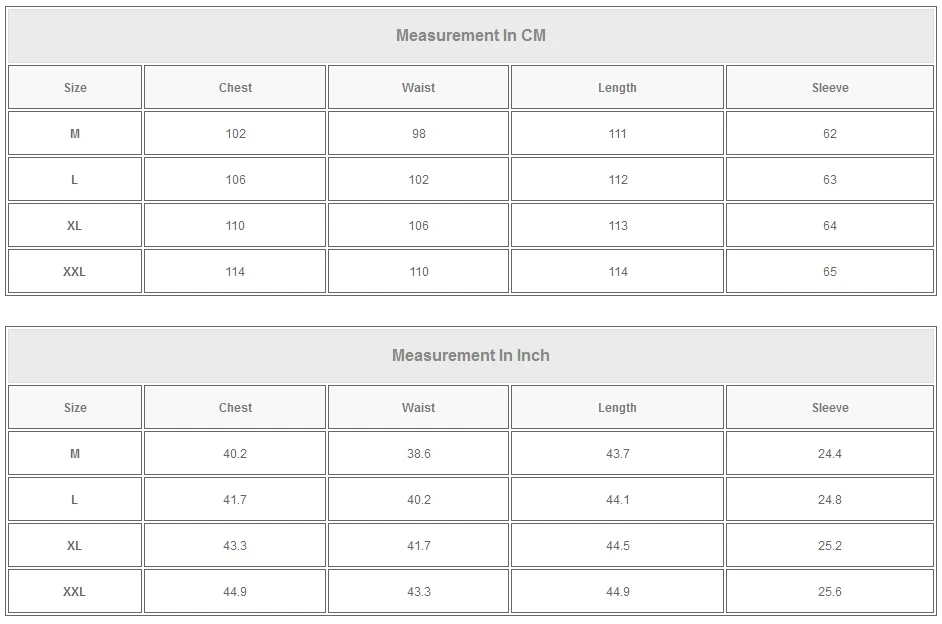This screenshot has height=624, width=942.
Task: Select the M size label in the Inch table
Action: tap(75, 454)
